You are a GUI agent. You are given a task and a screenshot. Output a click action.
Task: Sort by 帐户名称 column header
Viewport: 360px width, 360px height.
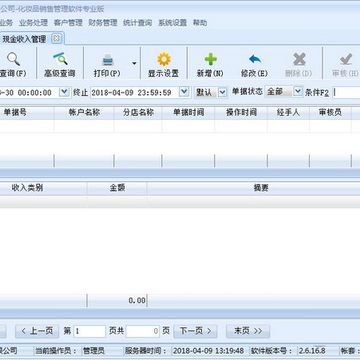pyautogui.click(x=84, y=112)
